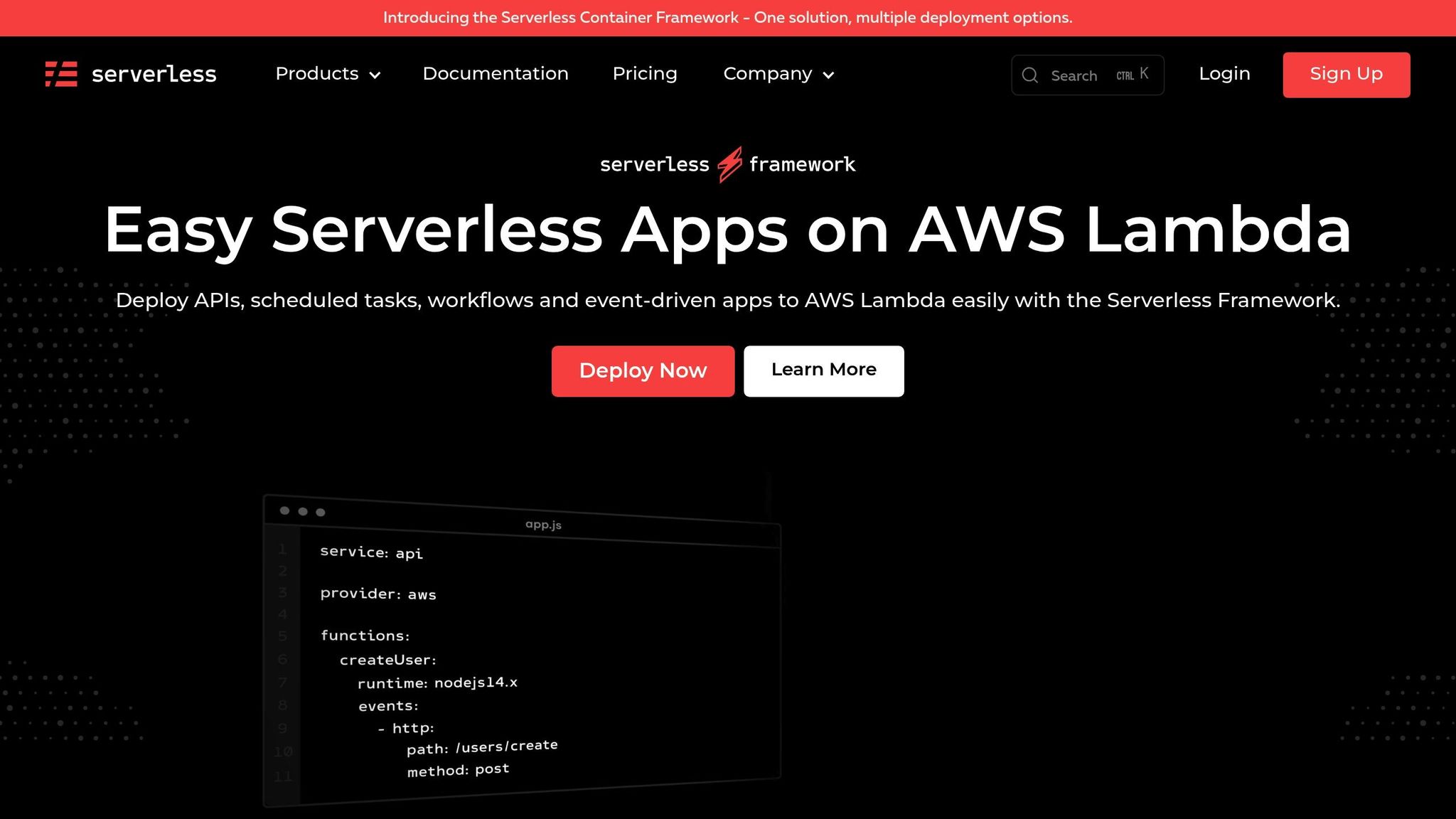
Task: Click the Learn More button
Action: [x=823, y=370]
